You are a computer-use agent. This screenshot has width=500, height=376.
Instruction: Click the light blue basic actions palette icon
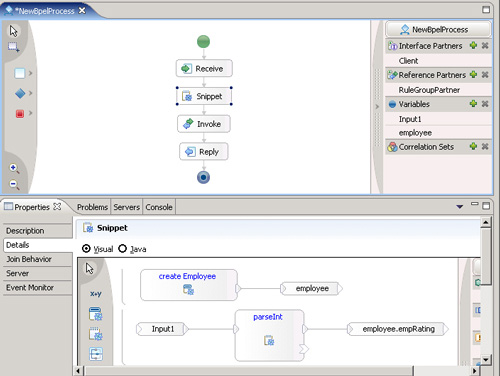(20, 73)
